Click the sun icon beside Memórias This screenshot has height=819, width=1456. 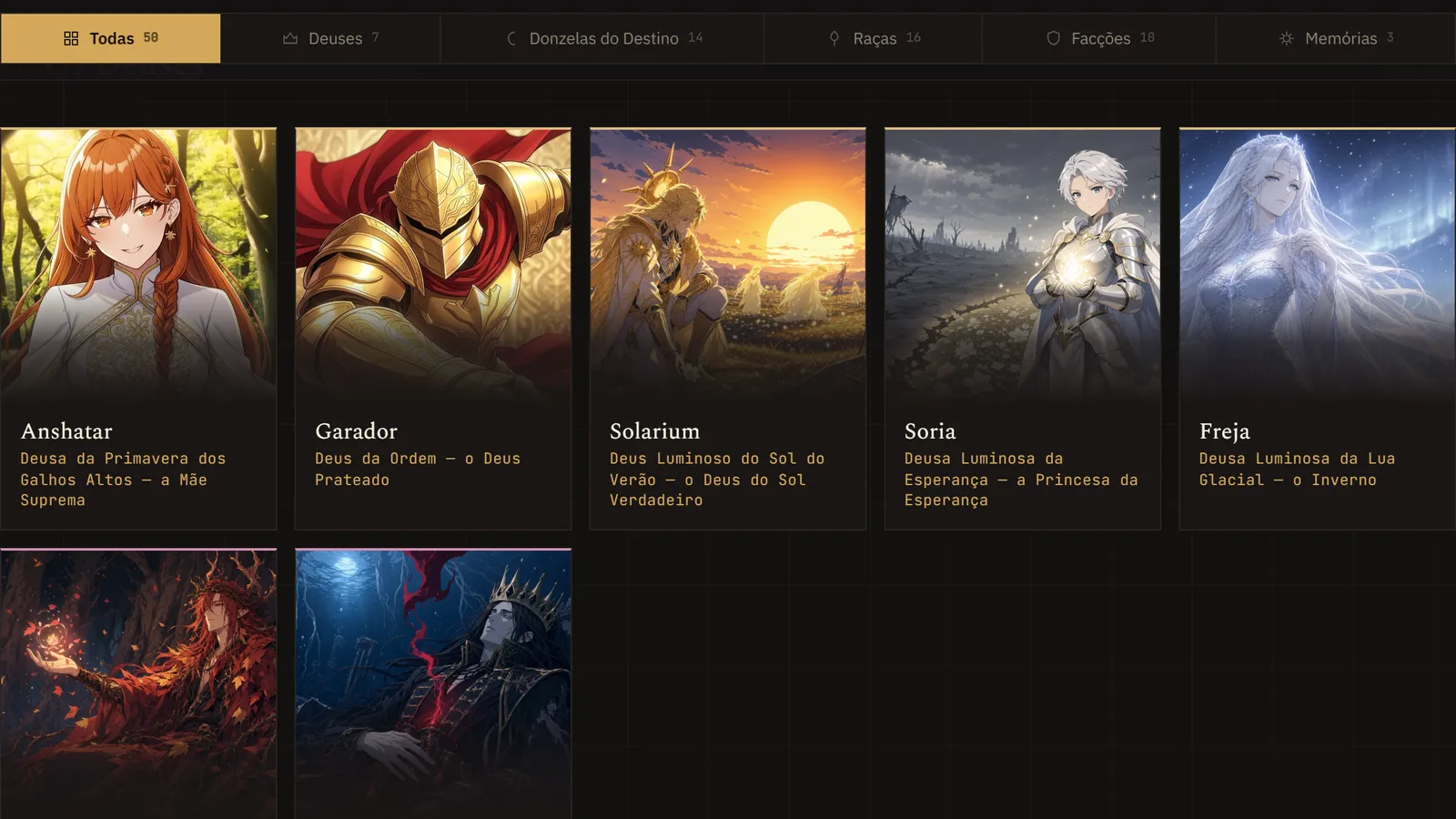click(x=1287, y=38)
